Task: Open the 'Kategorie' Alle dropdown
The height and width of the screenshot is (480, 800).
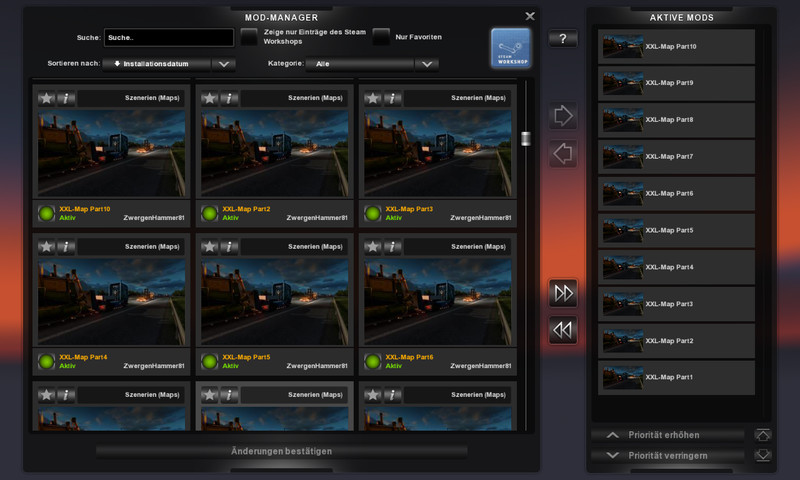Action: 372,64
